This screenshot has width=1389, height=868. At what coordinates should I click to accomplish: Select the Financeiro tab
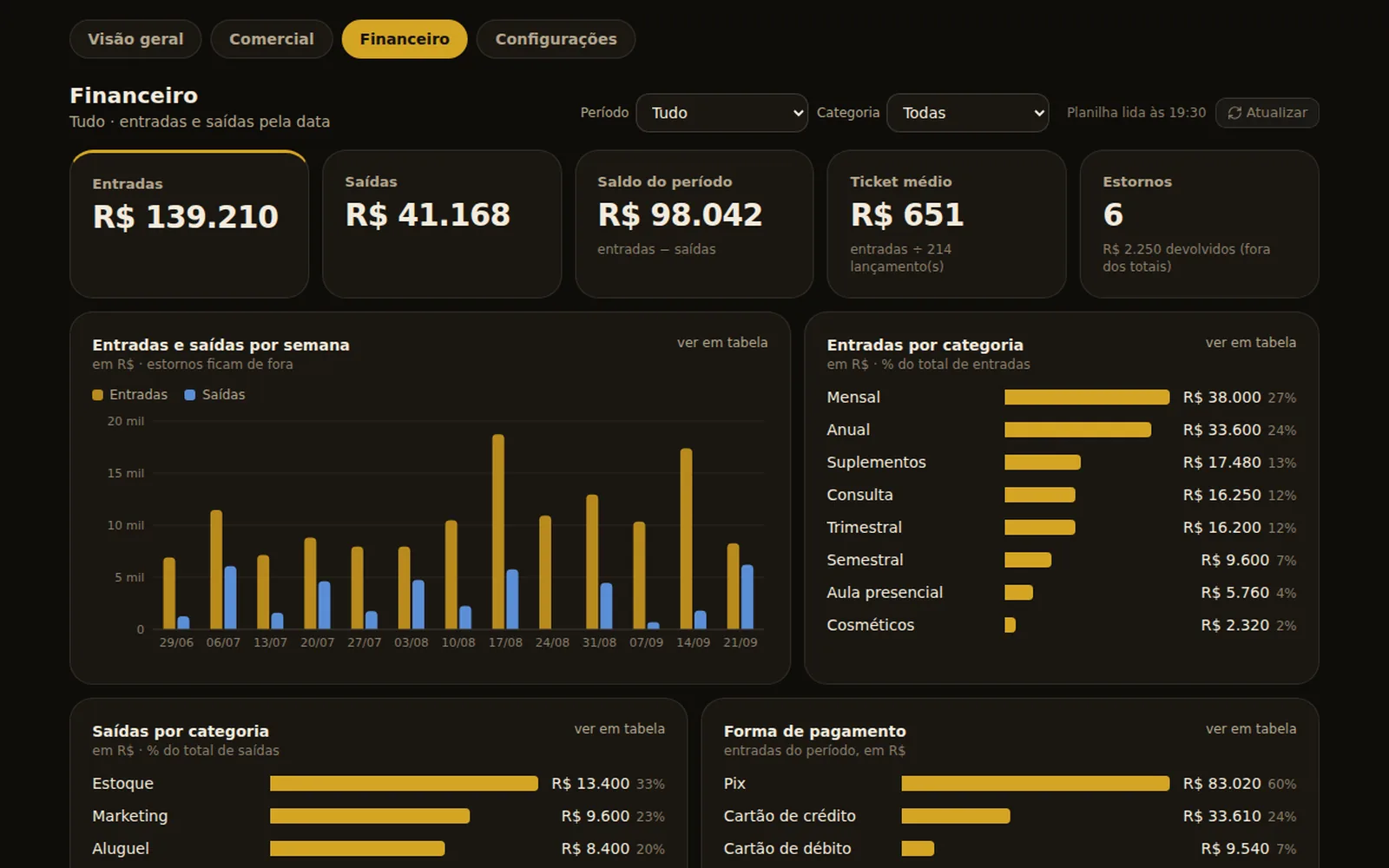[405, 39]
